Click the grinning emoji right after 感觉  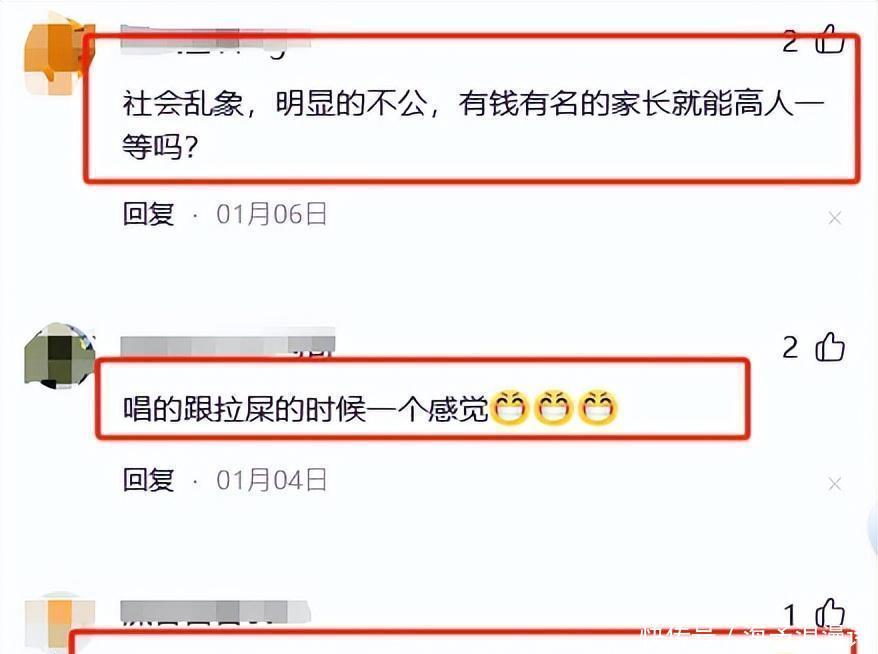click(x=510, y=408)
